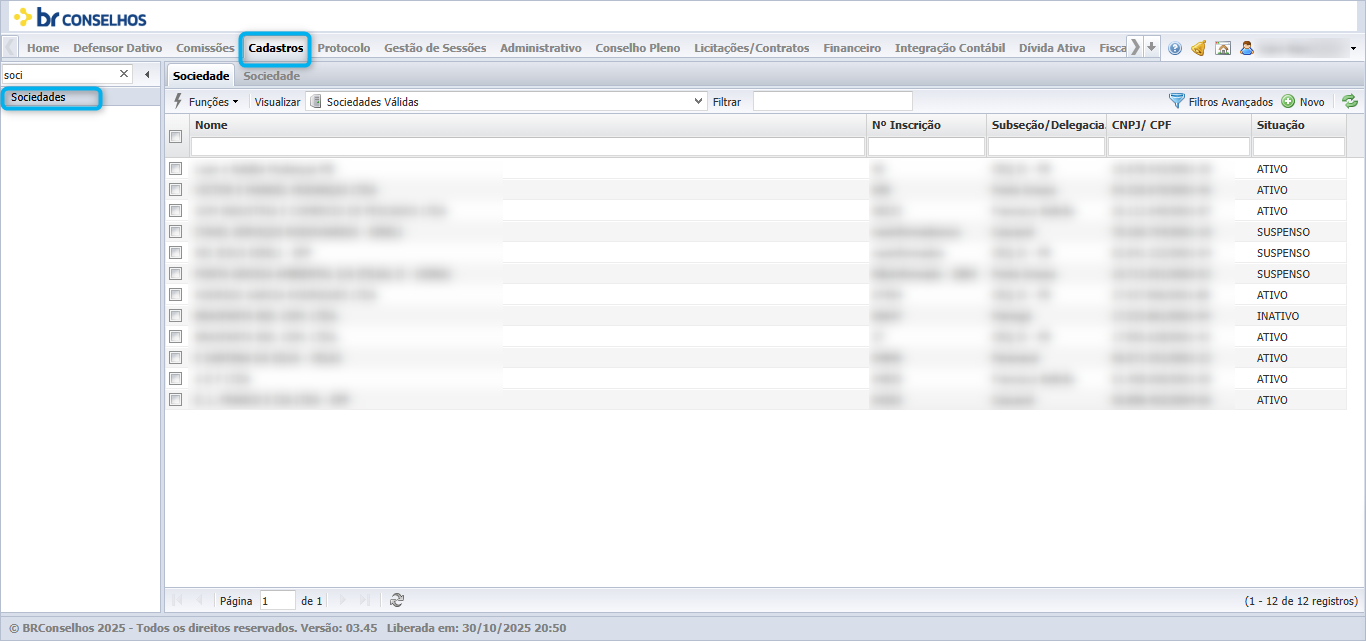Go to next page of results
This screenshot has width=1366, height=641.
[x=343, y=600]
